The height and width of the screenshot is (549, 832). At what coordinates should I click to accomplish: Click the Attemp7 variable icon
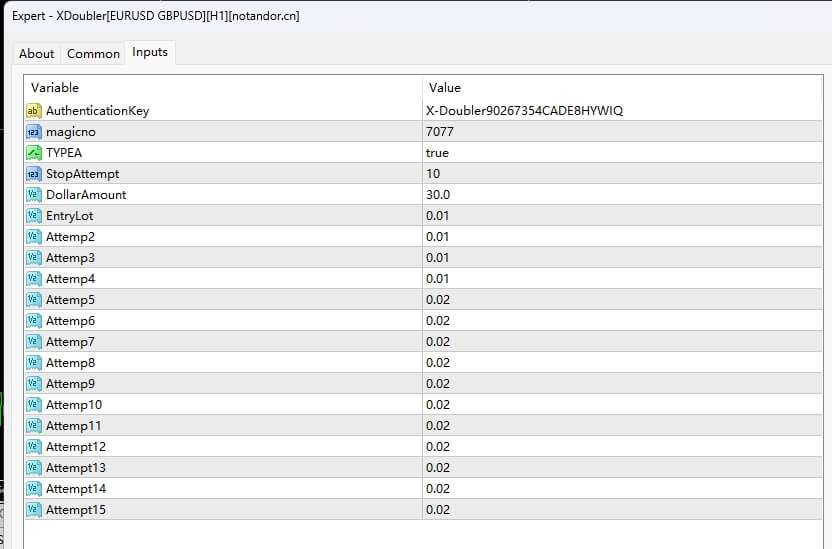point(33,342)
